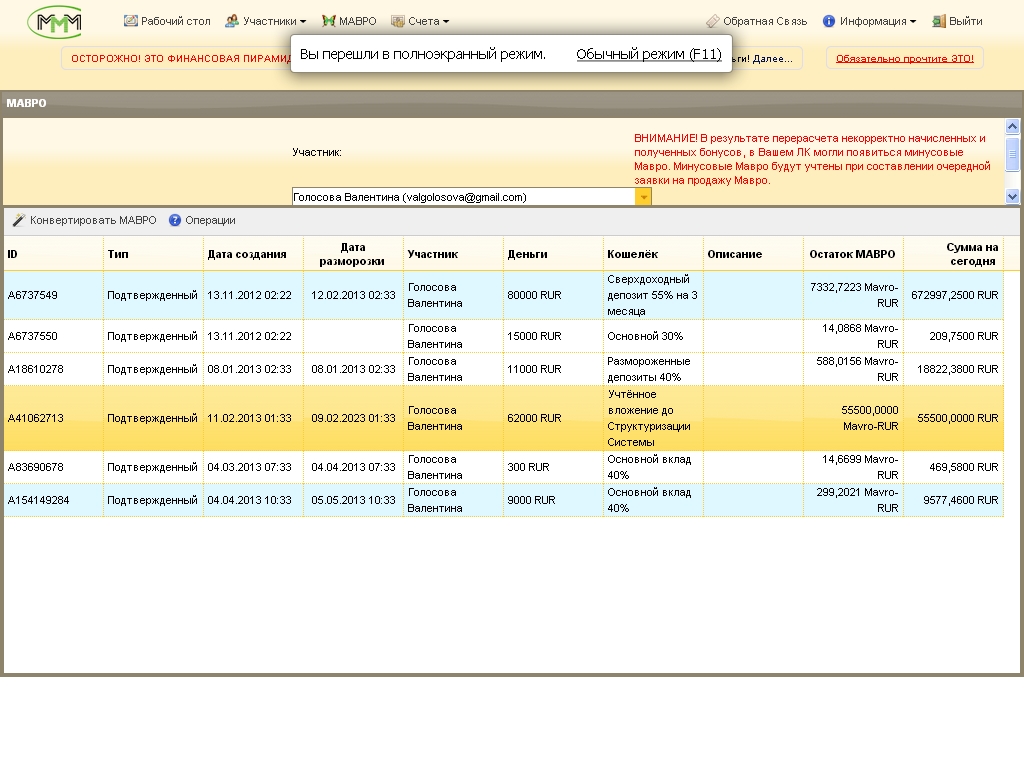
Task: Open Обязательно прочтите ЭТО link
Action: (904, 58)
